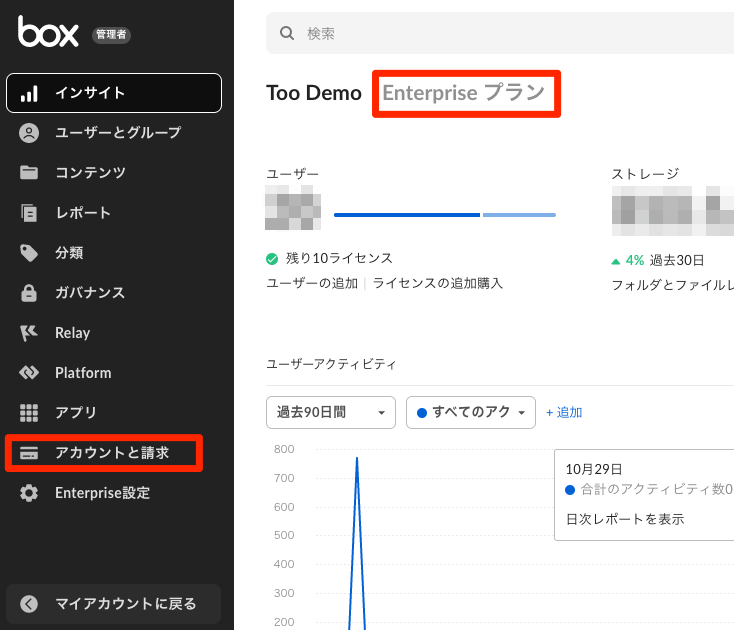Click the Enterprise プラン label

pyautogui.click(x=464, y=93)
